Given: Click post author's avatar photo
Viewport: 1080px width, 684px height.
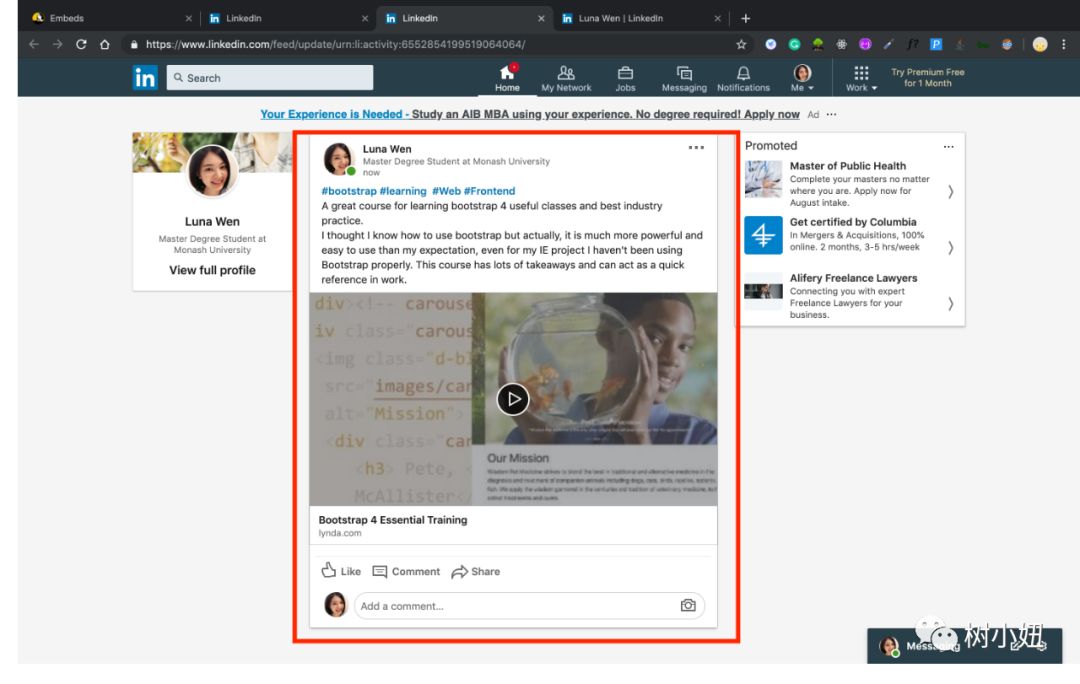Looking at the screenshot, I should tap(338, 159).
